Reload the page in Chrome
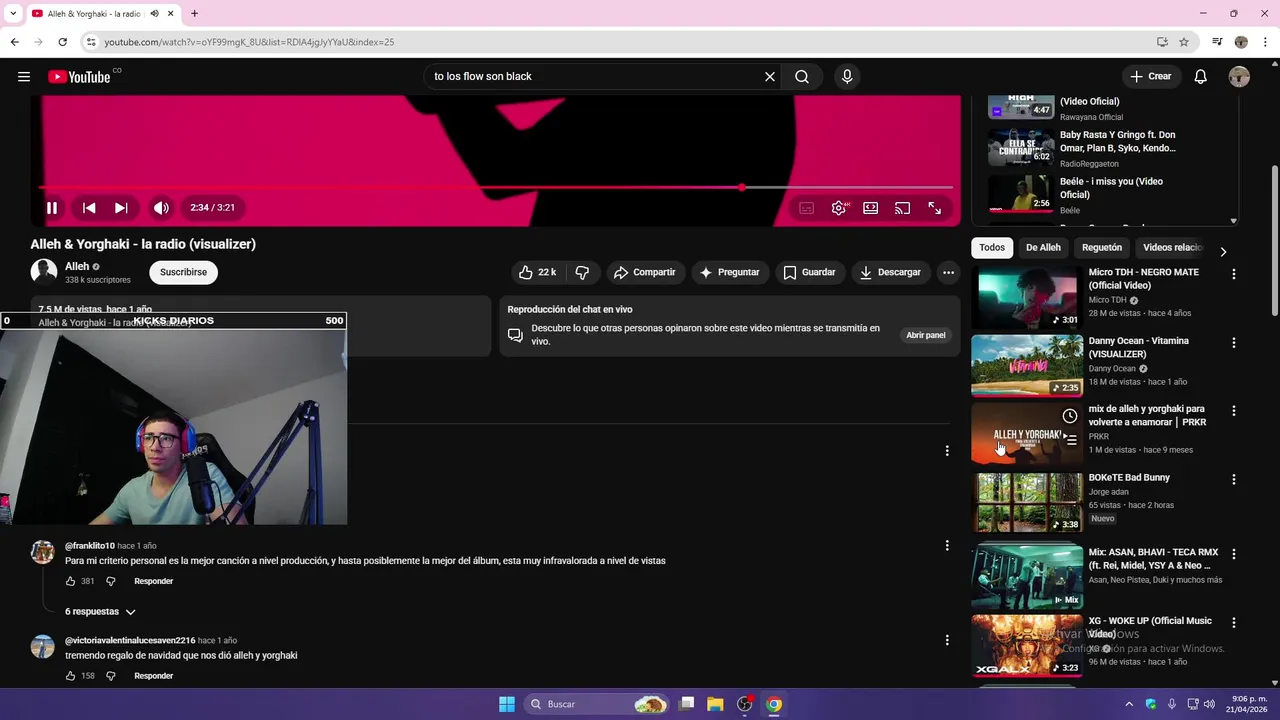The height and width of the screenshot is (720, 1280). [x=62, y=42]
